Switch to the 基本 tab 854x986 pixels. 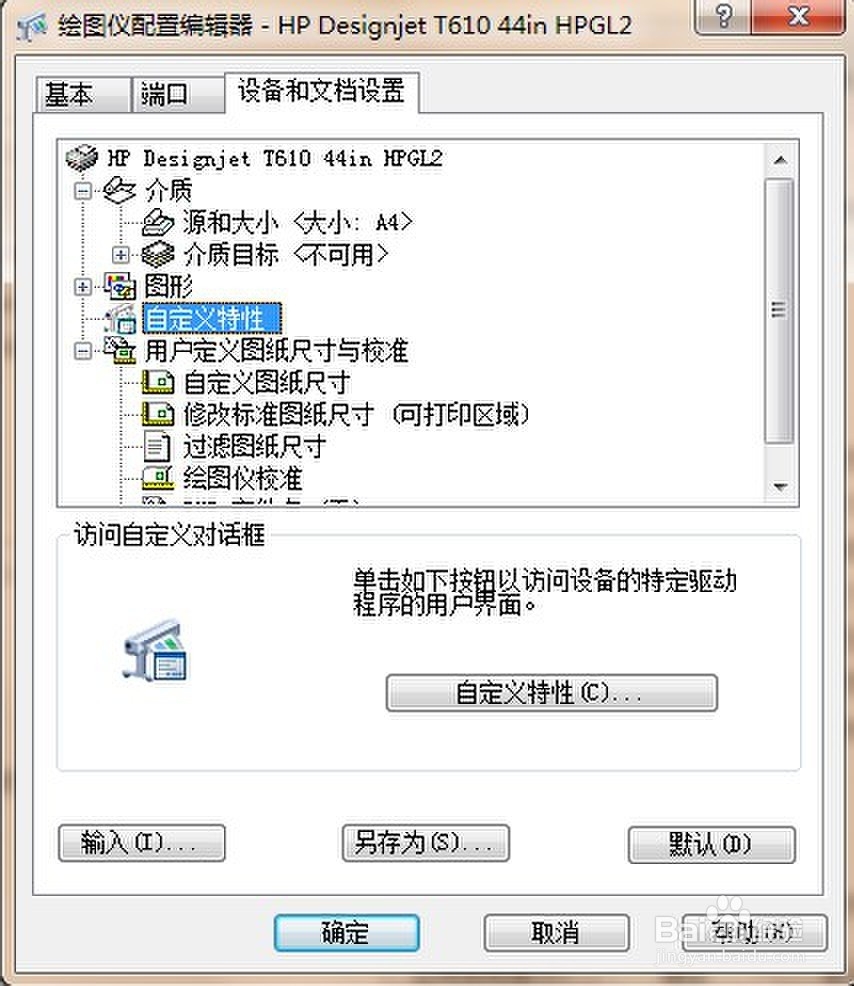coord(83,95)
